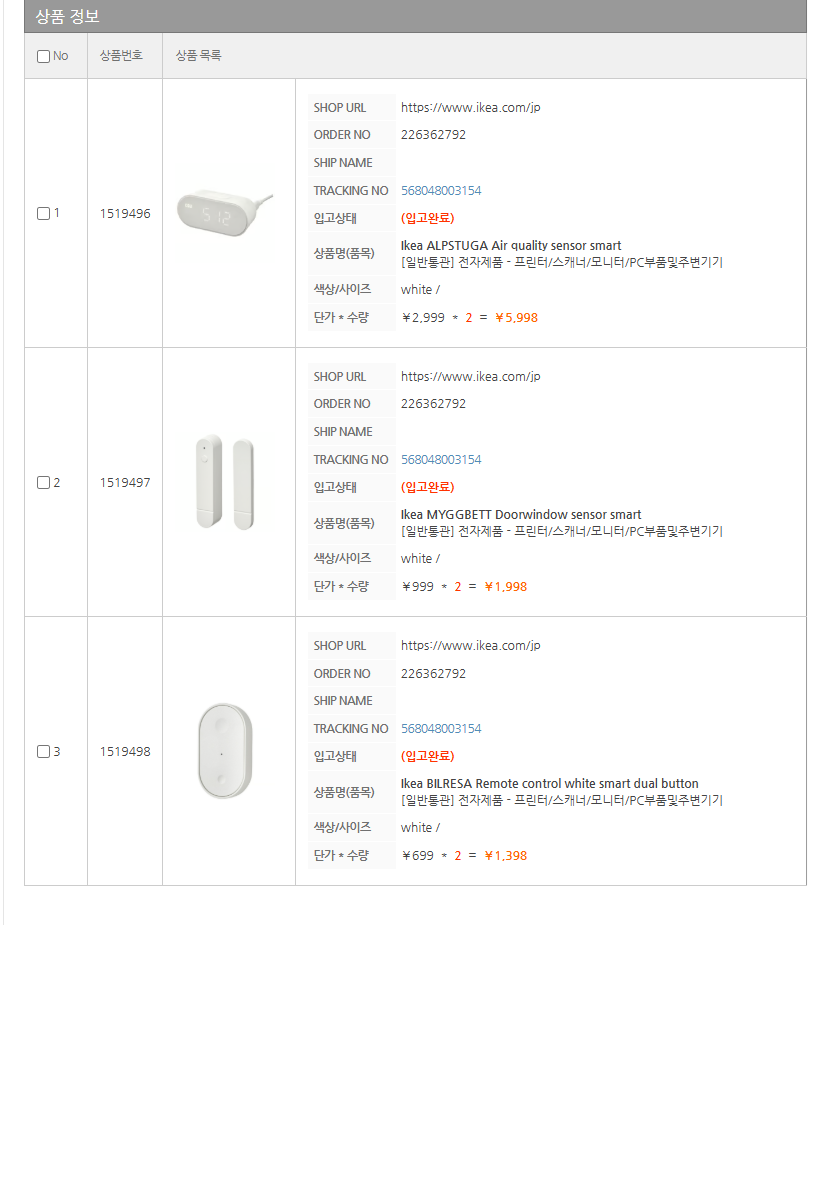Screen dimensions: 813x1195
Task: Tick the checkbox for item 1
Action: 43,213
